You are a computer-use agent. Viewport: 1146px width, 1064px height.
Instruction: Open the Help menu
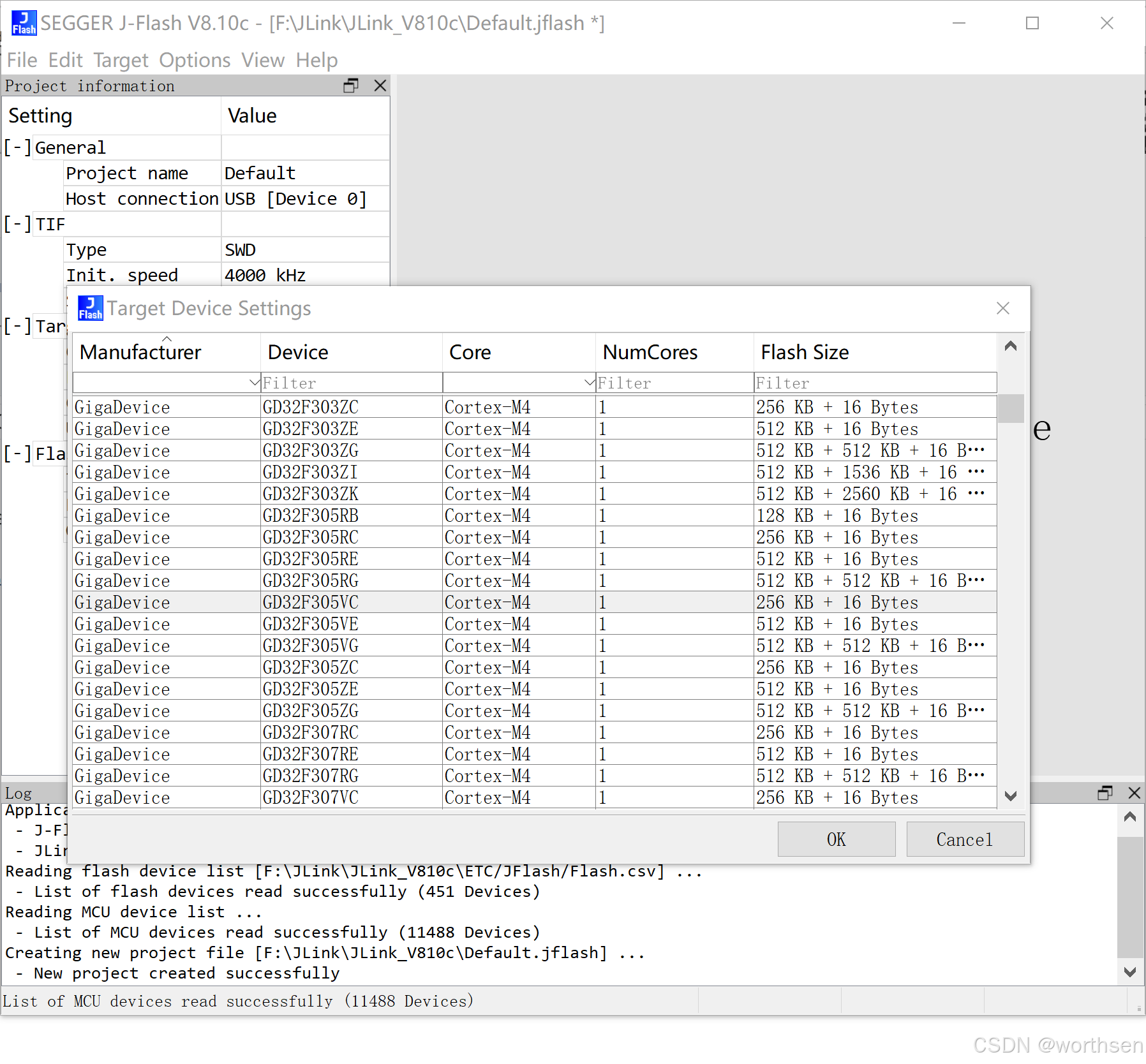point(316,60)
